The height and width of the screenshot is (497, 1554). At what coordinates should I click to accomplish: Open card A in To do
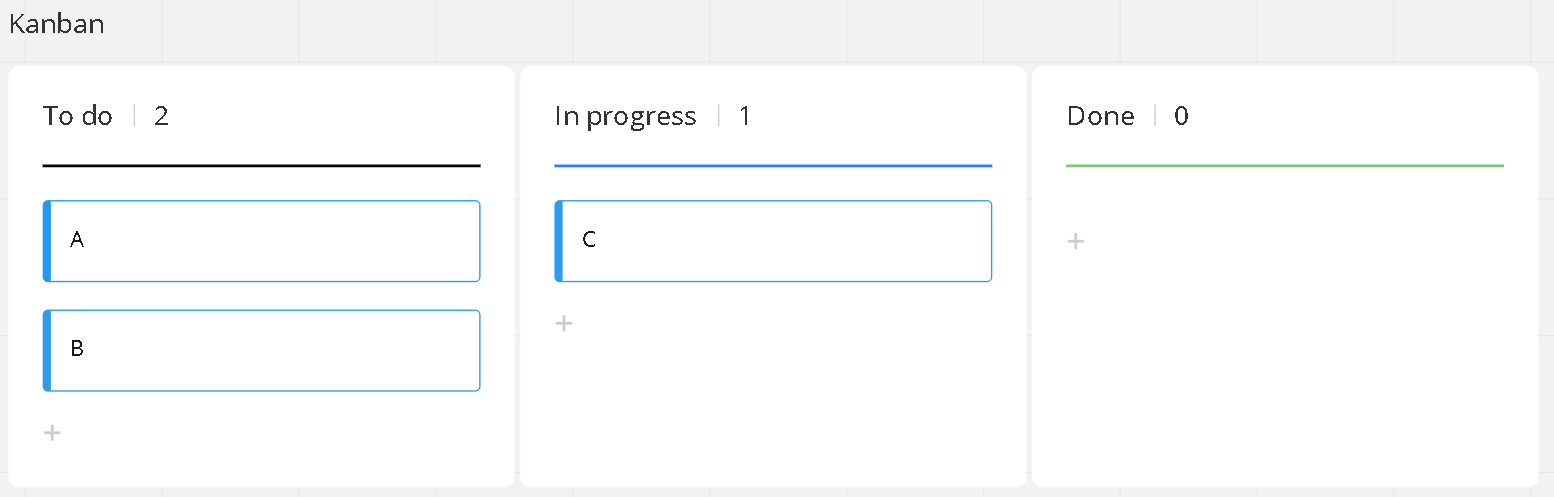(264, 241)
